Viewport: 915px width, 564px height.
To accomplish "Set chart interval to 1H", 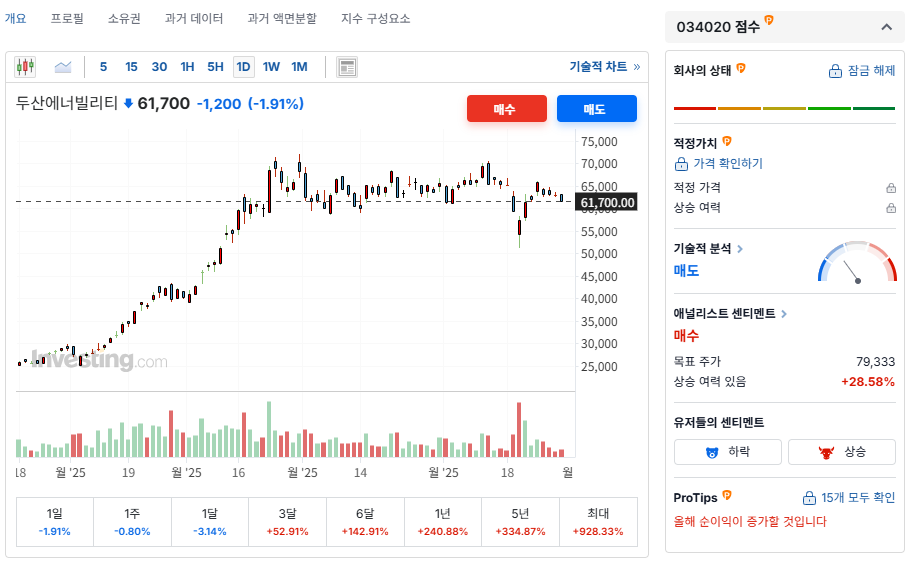I will coord(187,67).
